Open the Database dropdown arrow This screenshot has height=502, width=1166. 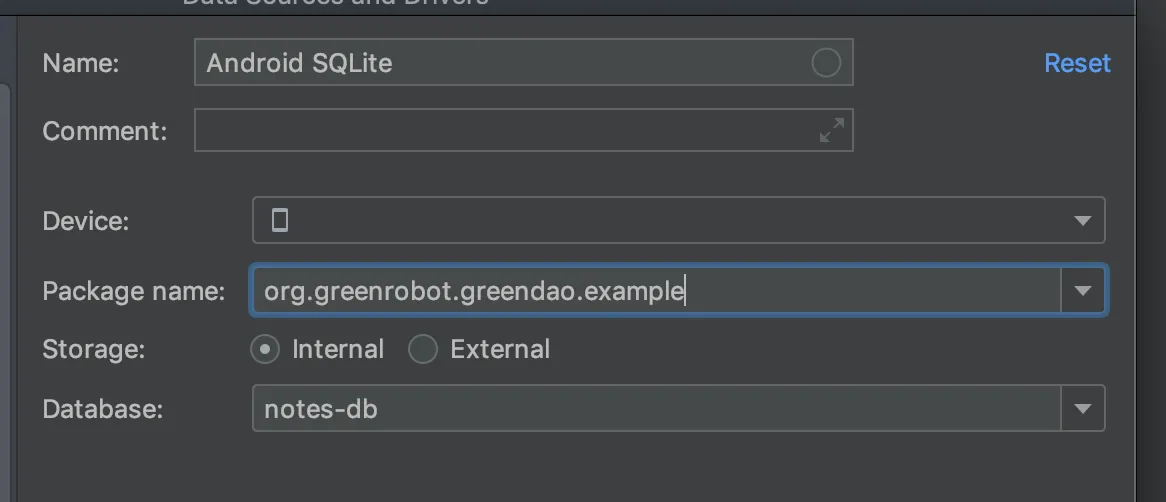(x=1082, y=408)
